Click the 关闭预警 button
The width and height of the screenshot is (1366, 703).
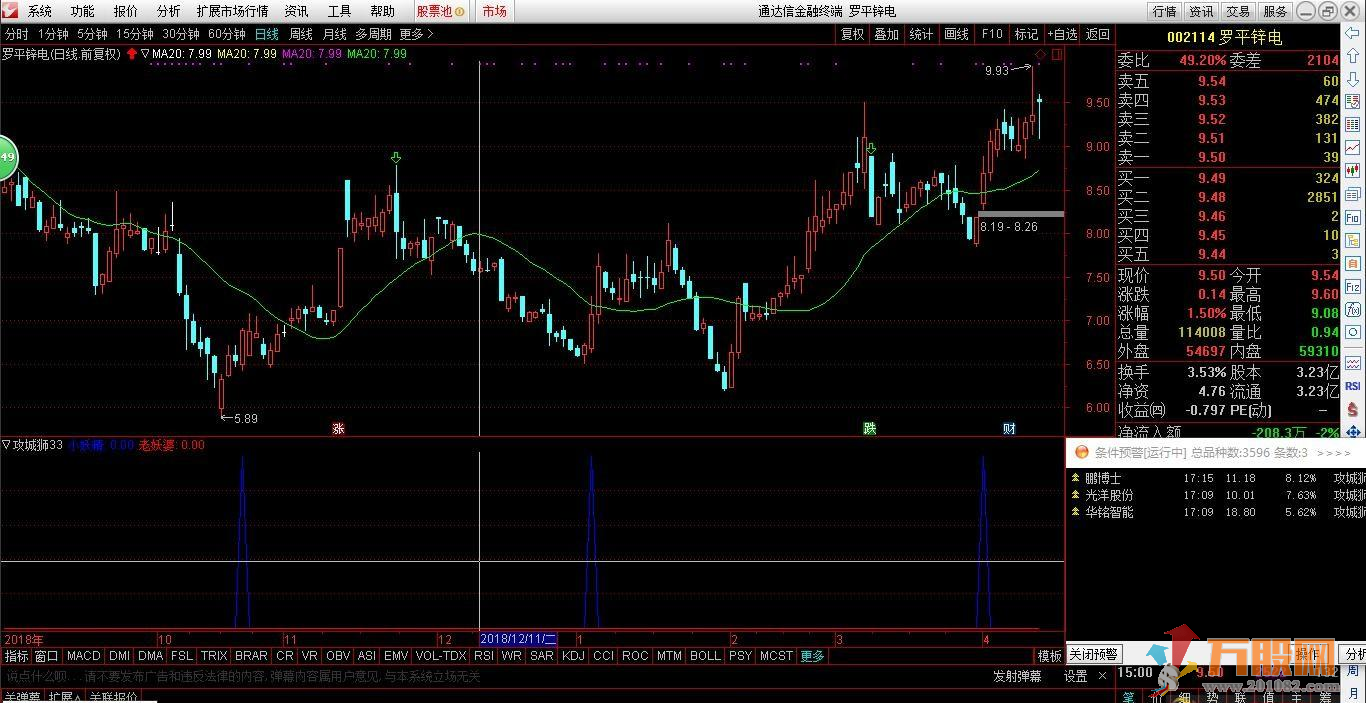[1094, 655]
